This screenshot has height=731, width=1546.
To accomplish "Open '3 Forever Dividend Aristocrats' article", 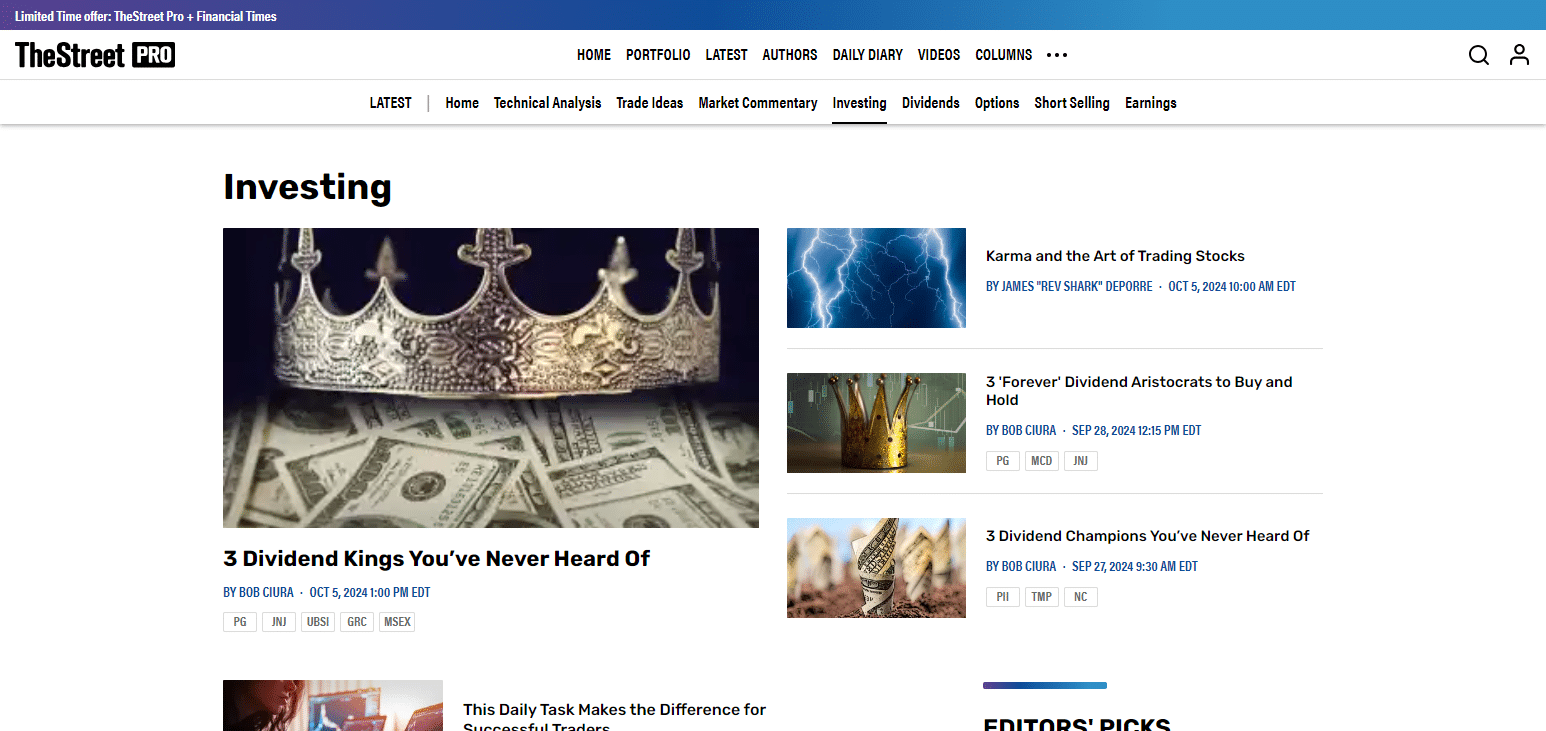I will [1139, 391].
